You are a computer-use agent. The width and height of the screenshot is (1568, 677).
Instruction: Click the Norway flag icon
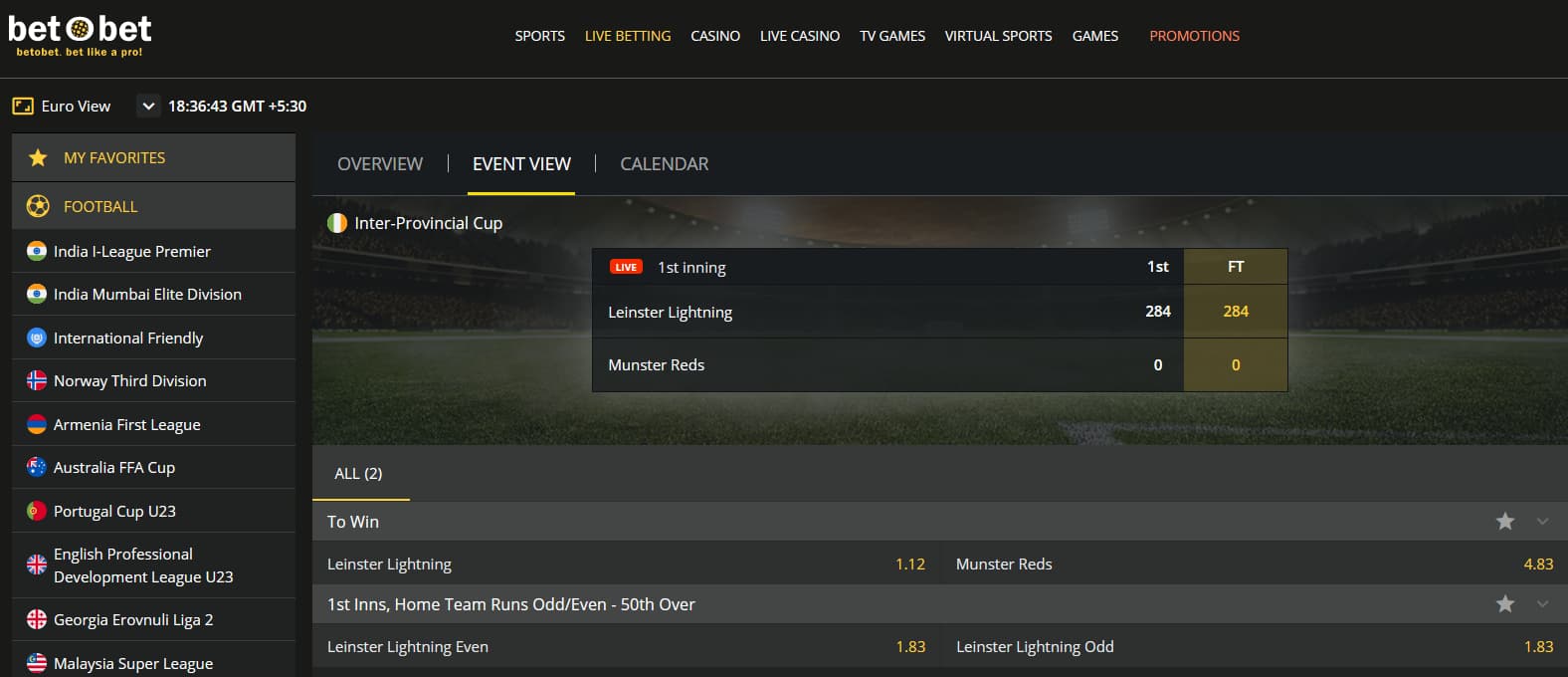click(37, 380)
